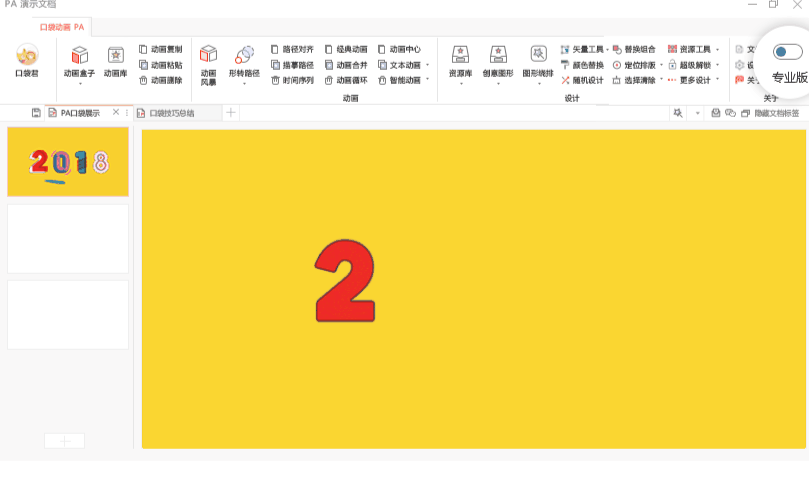
Task: Click the 颜色替换 color replace tool
Action: [582, 65]
